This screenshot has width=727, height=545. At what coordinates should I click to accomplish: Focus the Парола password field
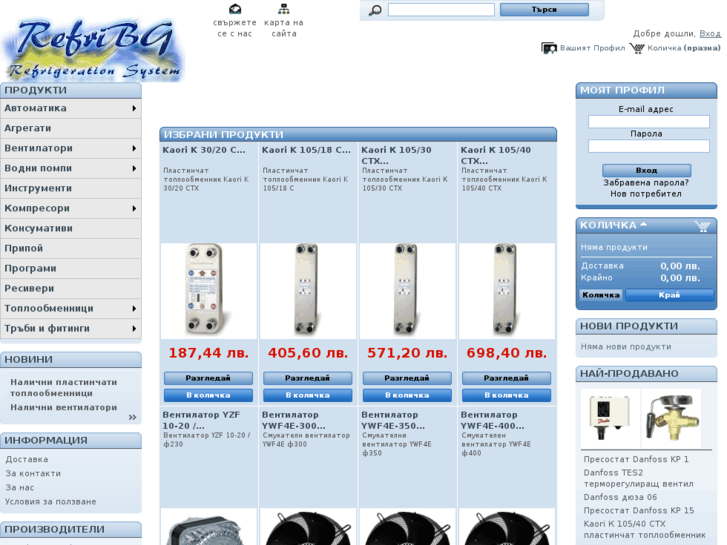649,146
